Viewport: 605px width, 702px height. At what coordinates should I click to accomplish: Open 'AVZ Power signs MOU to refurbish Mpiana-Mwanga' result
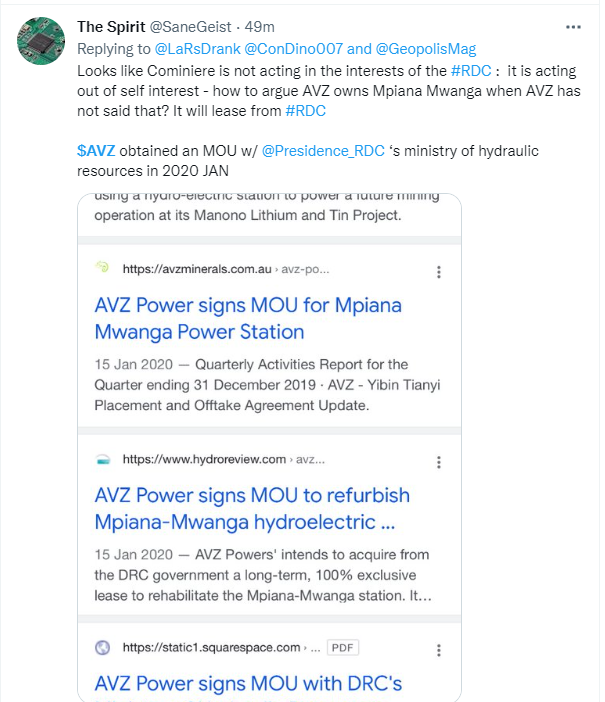coord(252,509)
